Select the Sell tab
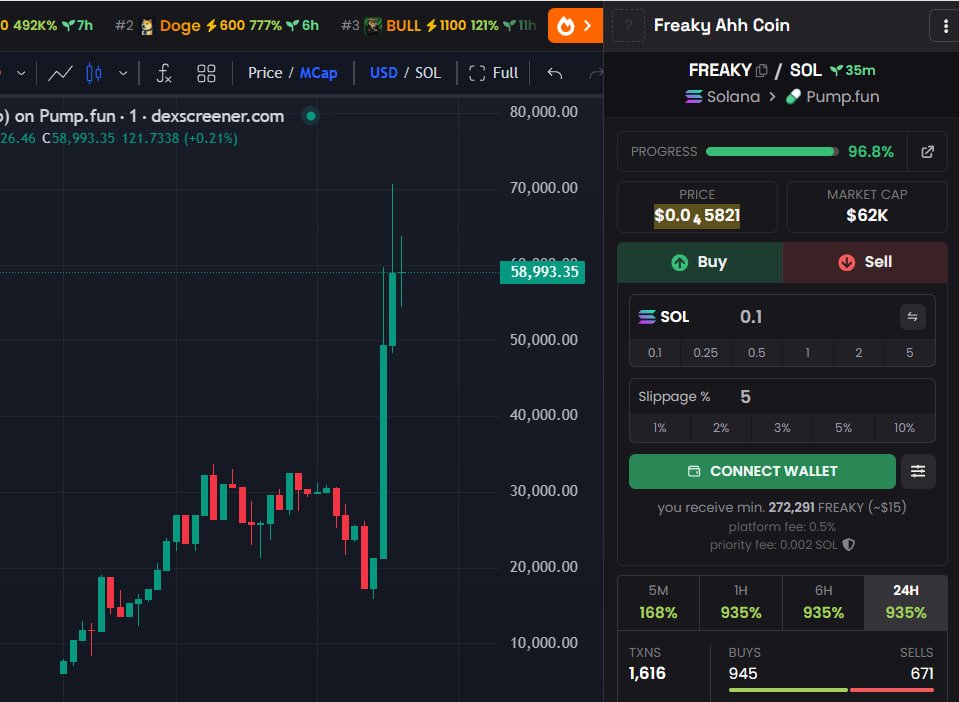Viewport: 959px width, 702px height. 865,262
